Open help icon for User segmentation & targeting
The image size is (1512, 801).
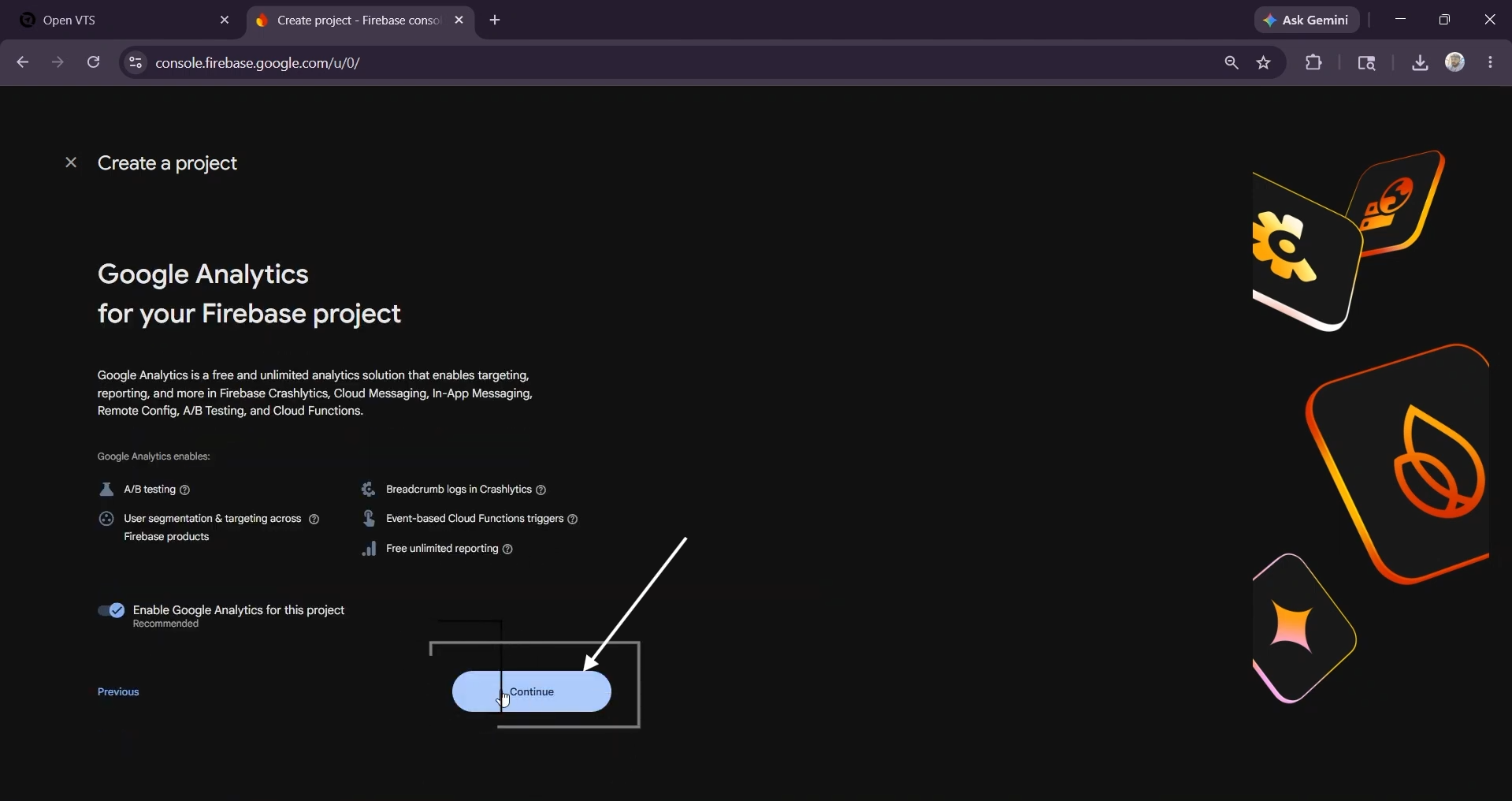coord(314,520)
